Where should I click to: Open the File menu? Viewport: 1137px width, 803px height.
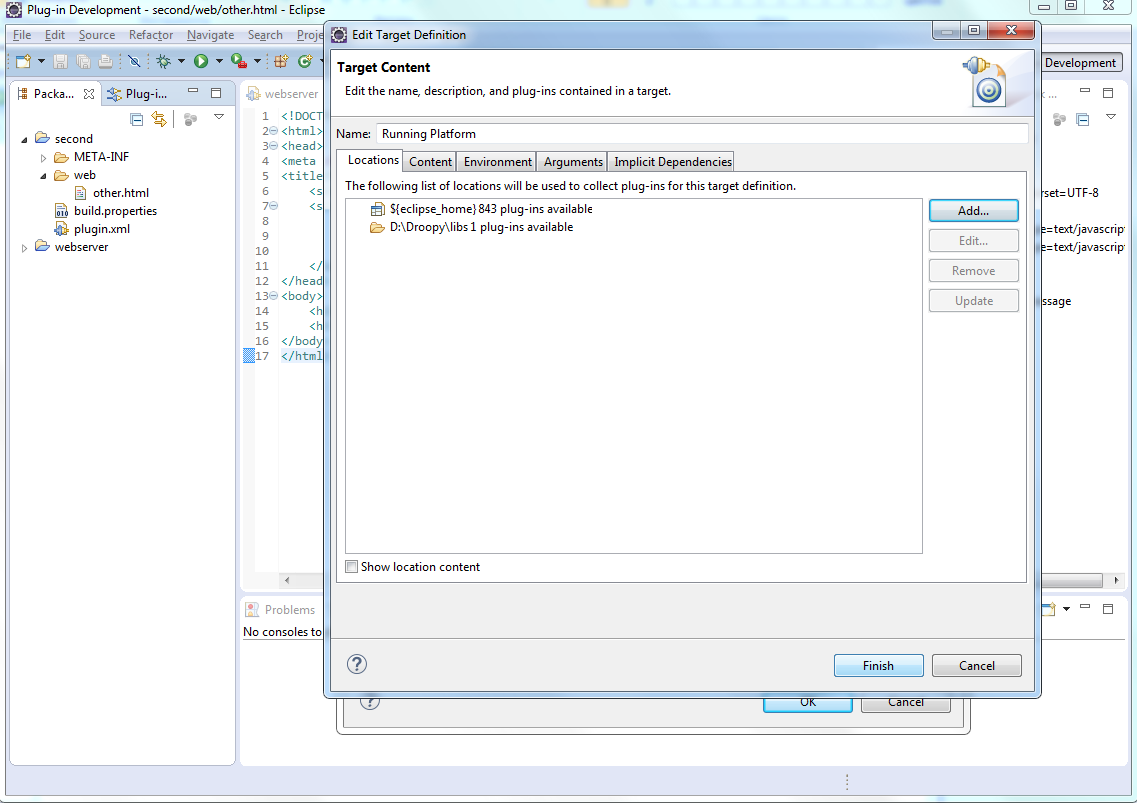click(22, 35)
